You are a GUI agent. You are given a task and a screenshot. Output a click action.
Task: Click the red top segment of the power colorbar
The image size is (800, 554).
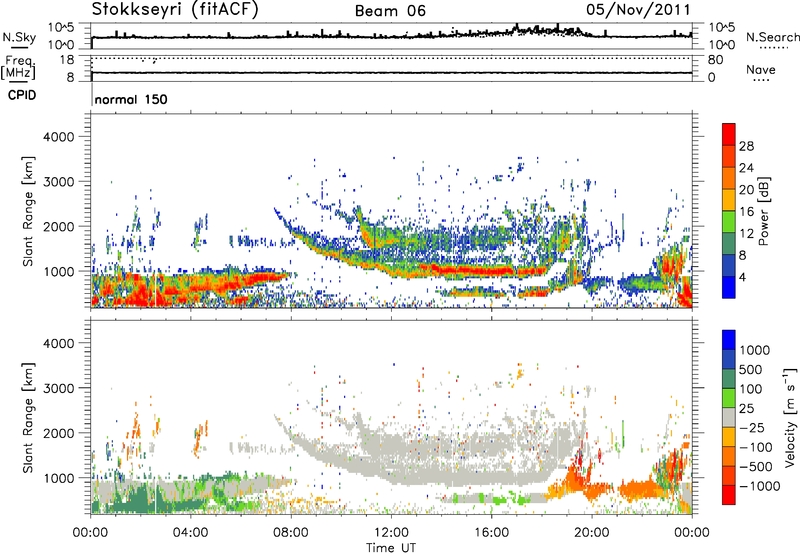729,134
